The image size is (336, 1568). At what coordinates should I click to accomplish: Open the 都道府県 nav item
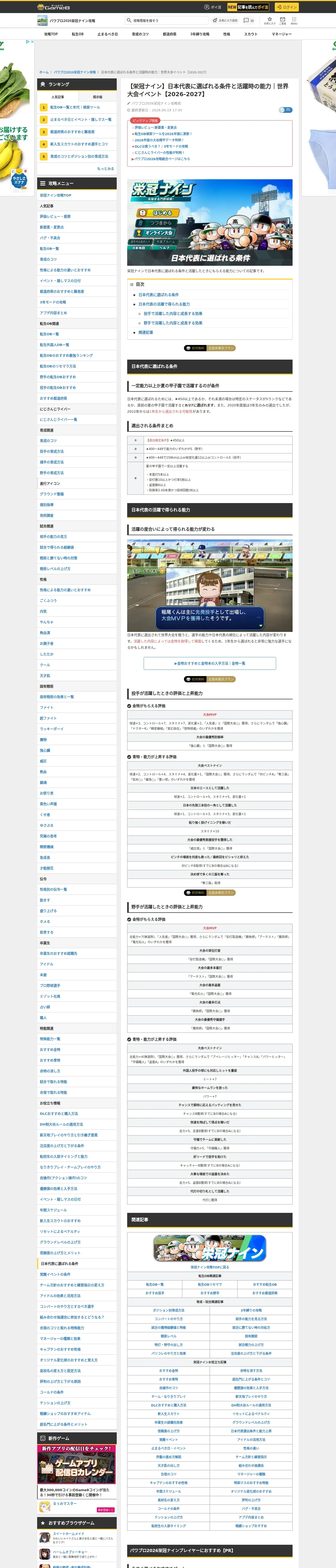(170, 34)
